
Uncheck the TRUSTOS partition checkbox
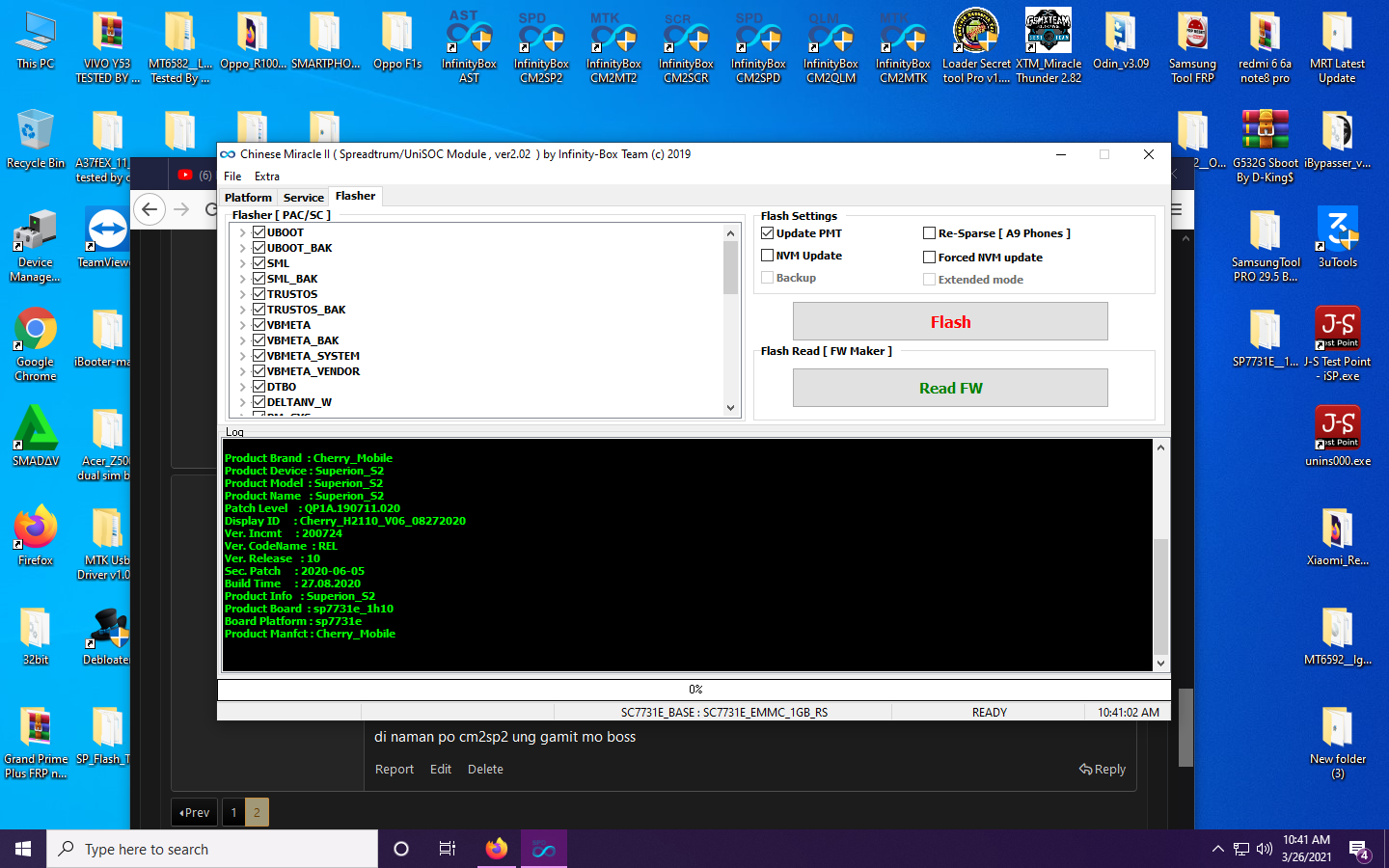(259, 294)
